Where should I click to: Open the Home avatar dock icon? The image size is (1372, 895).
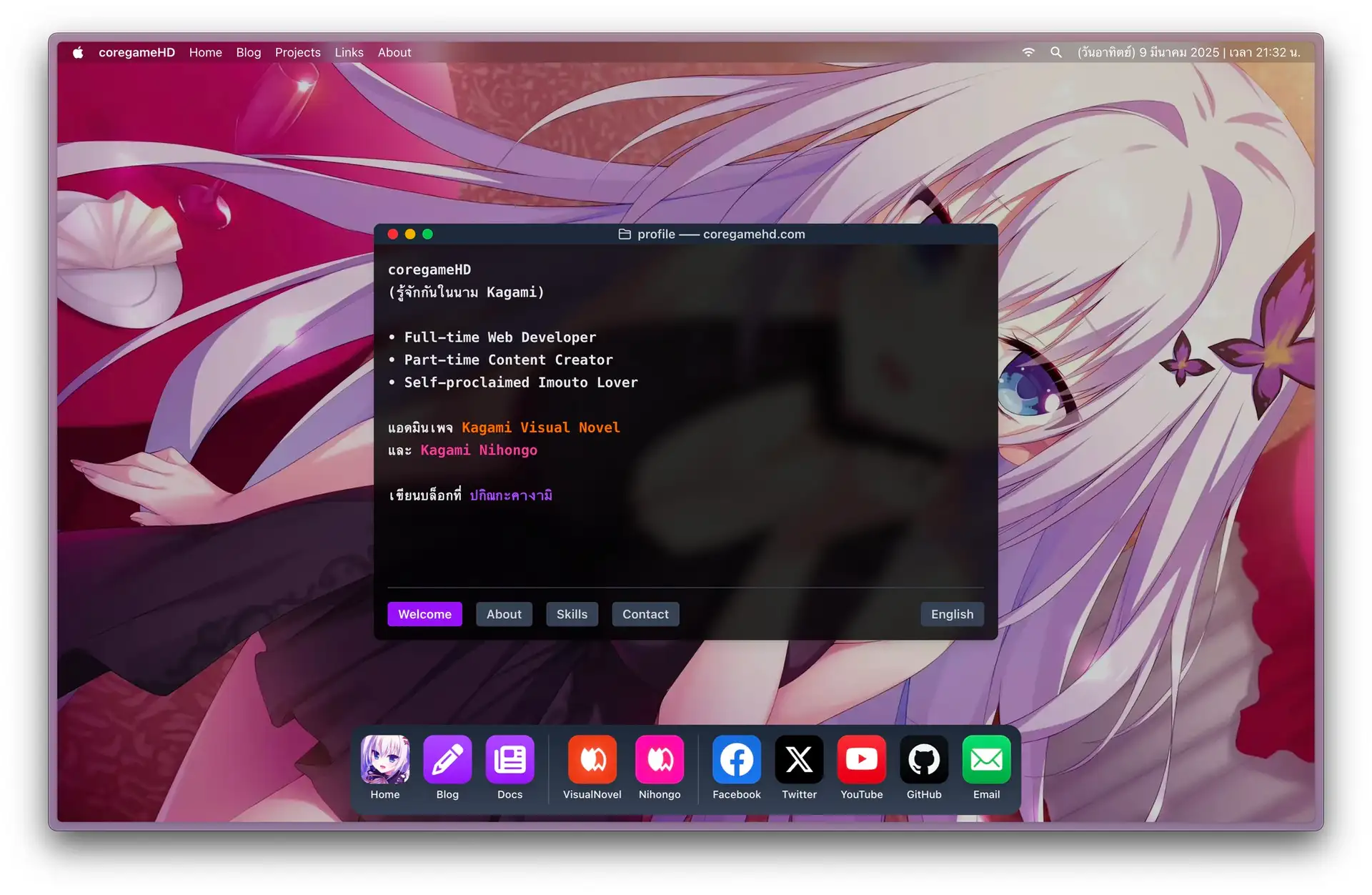click(384, 759)
